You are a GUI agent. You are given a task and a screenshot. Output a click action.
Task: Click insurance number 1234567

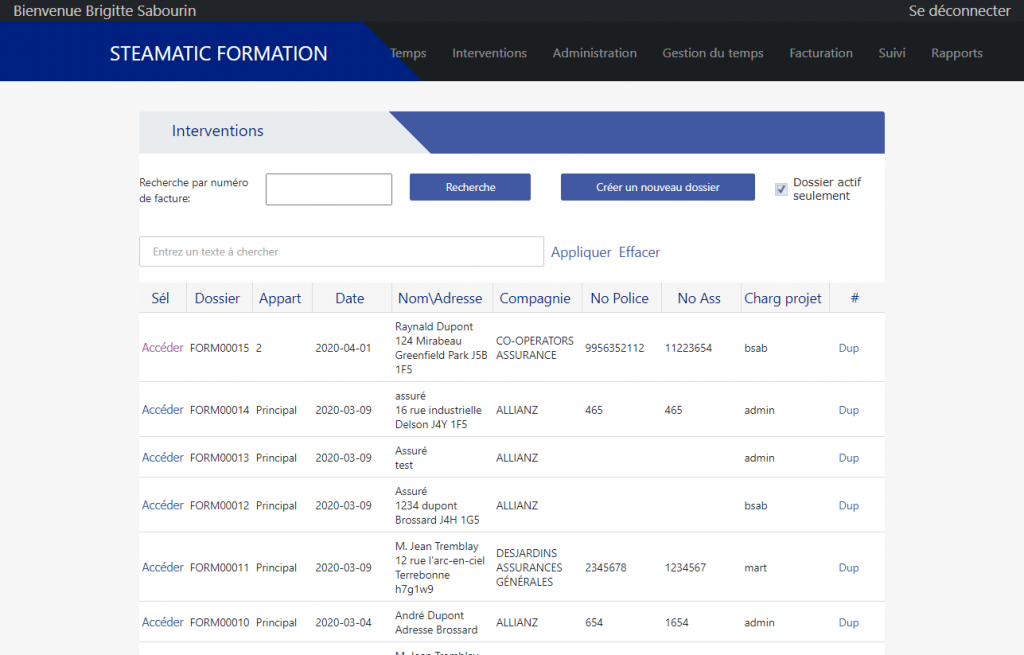(685, 567)
